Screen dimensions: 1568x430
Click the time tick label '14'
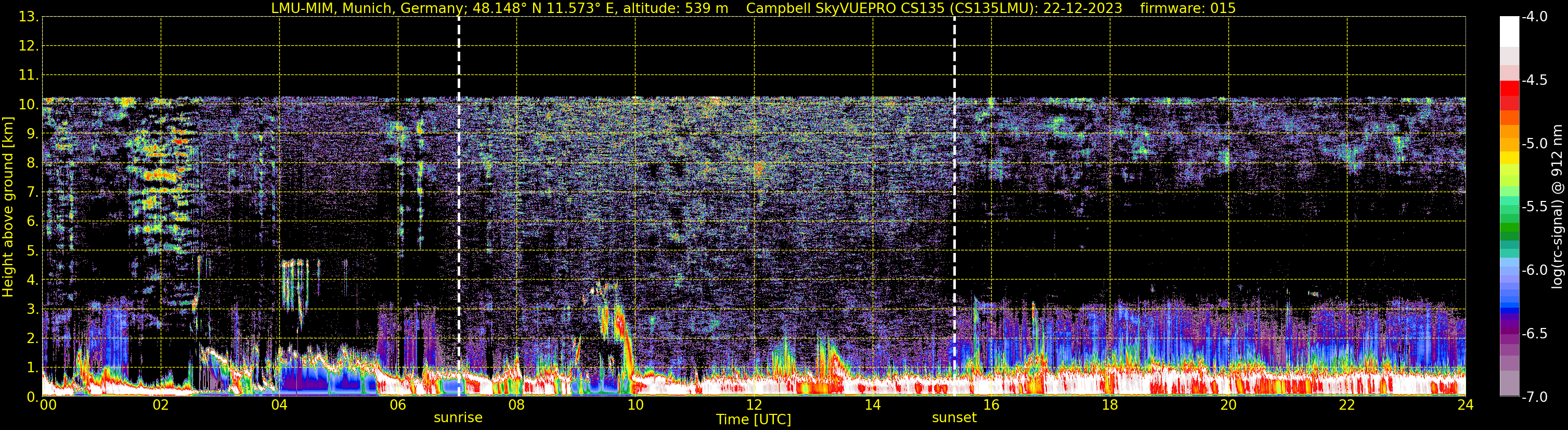pyautogui.click(x=873, y=405)
